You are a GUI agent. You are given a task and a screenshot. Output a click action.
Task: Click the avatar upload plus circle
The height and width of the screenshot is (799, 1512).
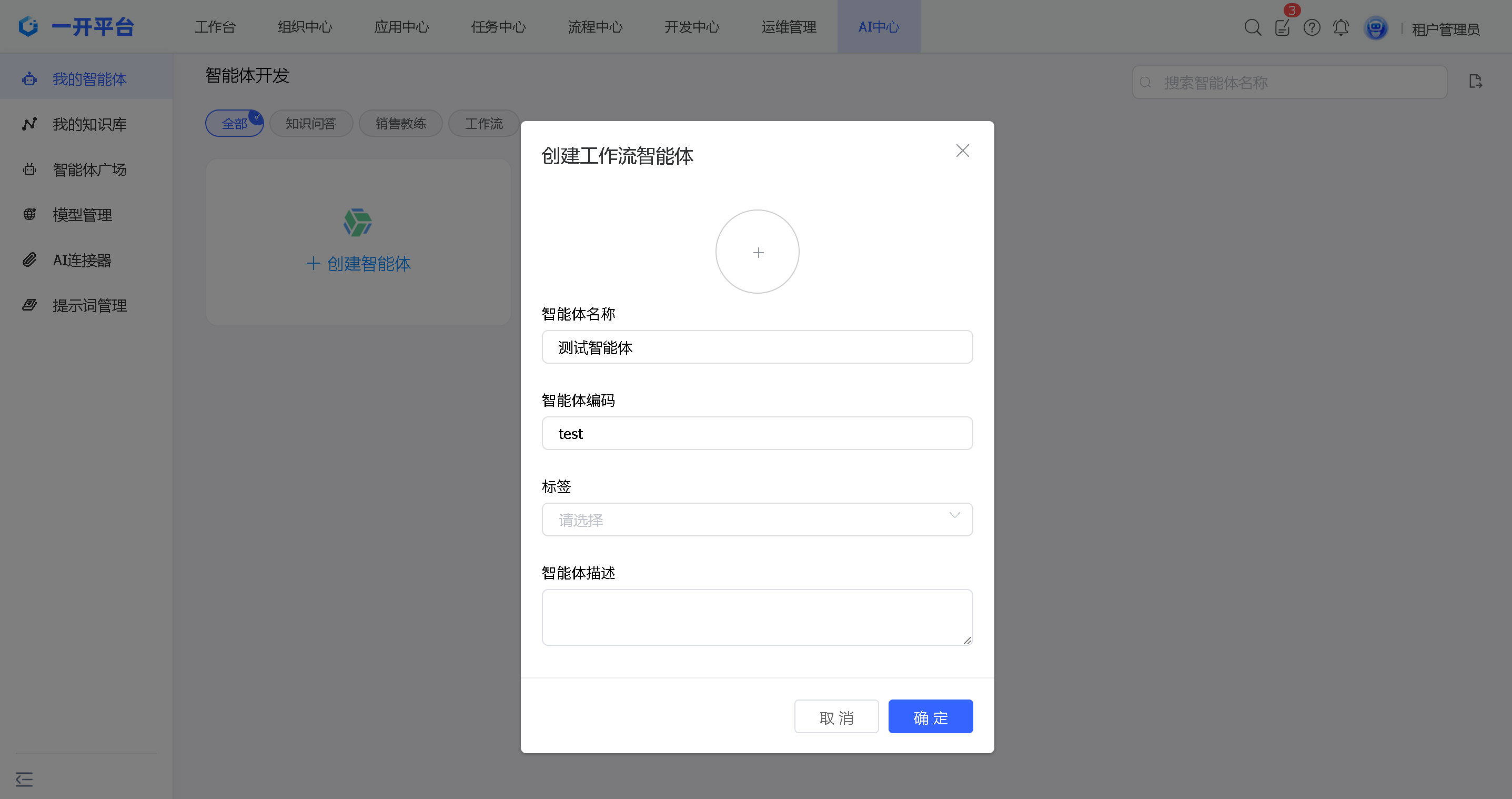tap(757, 252)
